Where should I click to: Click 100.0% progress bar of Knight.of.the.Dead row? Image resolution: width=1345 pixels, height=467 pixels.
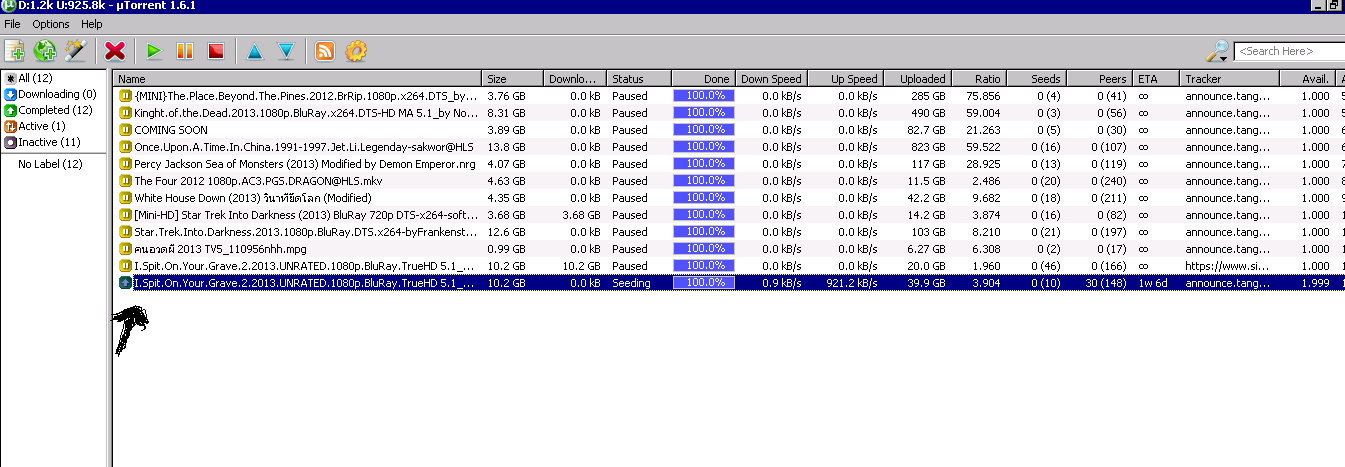click(703, 113)
